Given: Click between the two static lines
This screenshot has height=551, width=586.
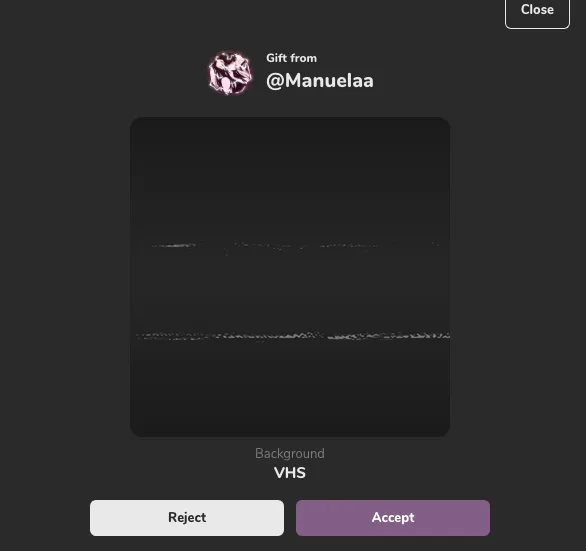Looking at the screenshot, I should tap(290, 291).
